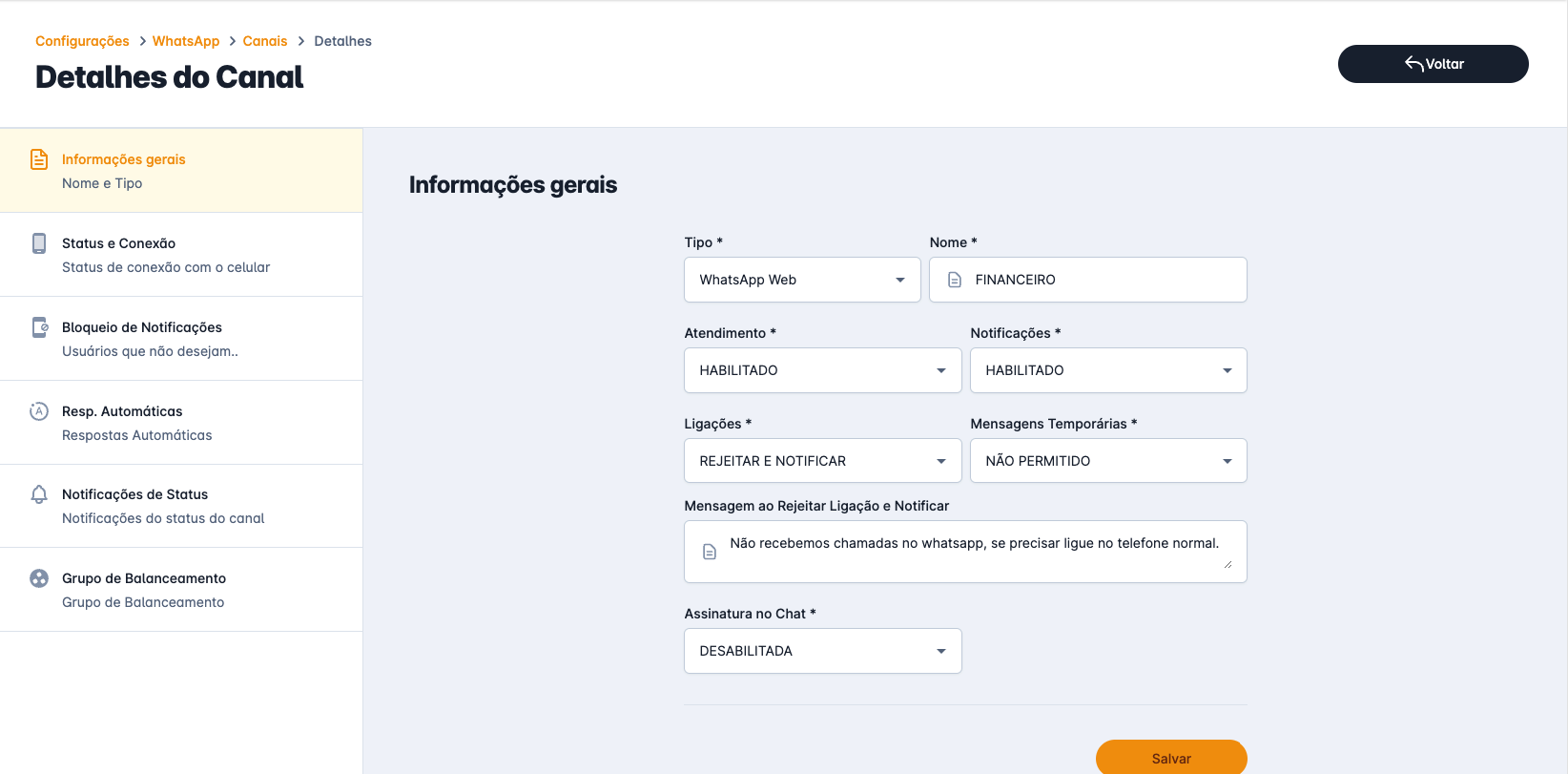Click the Resp. Automáticas icon

coord(39,411)
